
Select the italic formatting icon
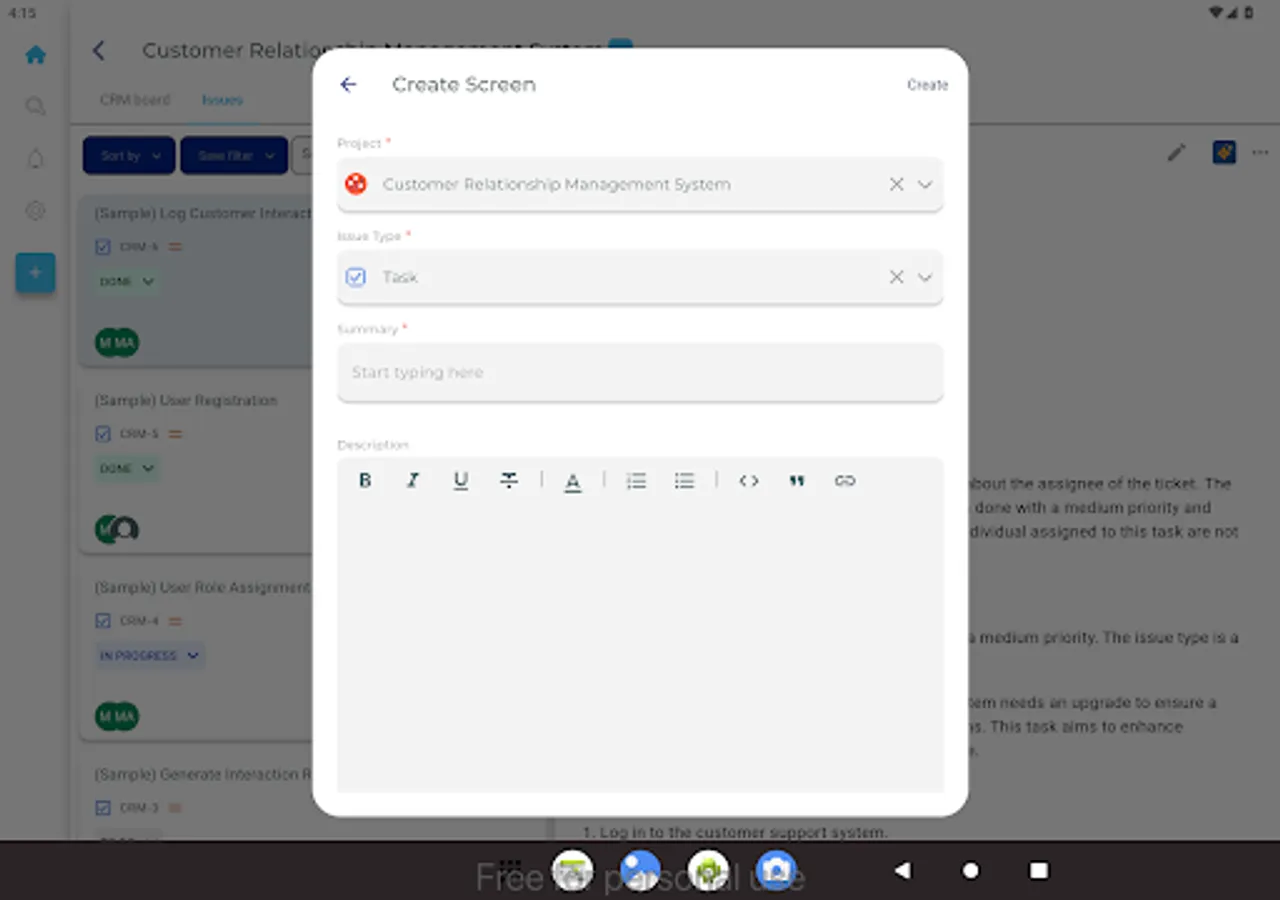coord(412,480)
